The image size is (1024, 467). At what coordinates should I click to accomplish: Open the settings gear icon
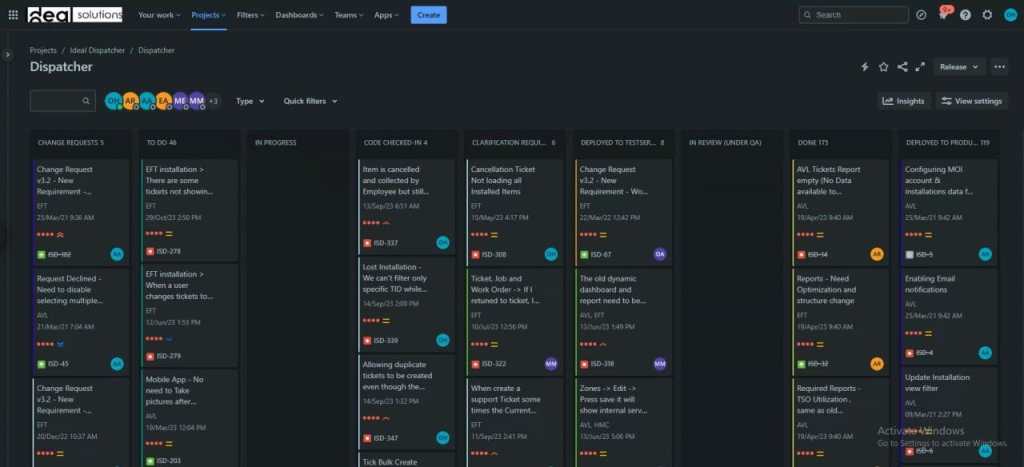pos(987,15)
